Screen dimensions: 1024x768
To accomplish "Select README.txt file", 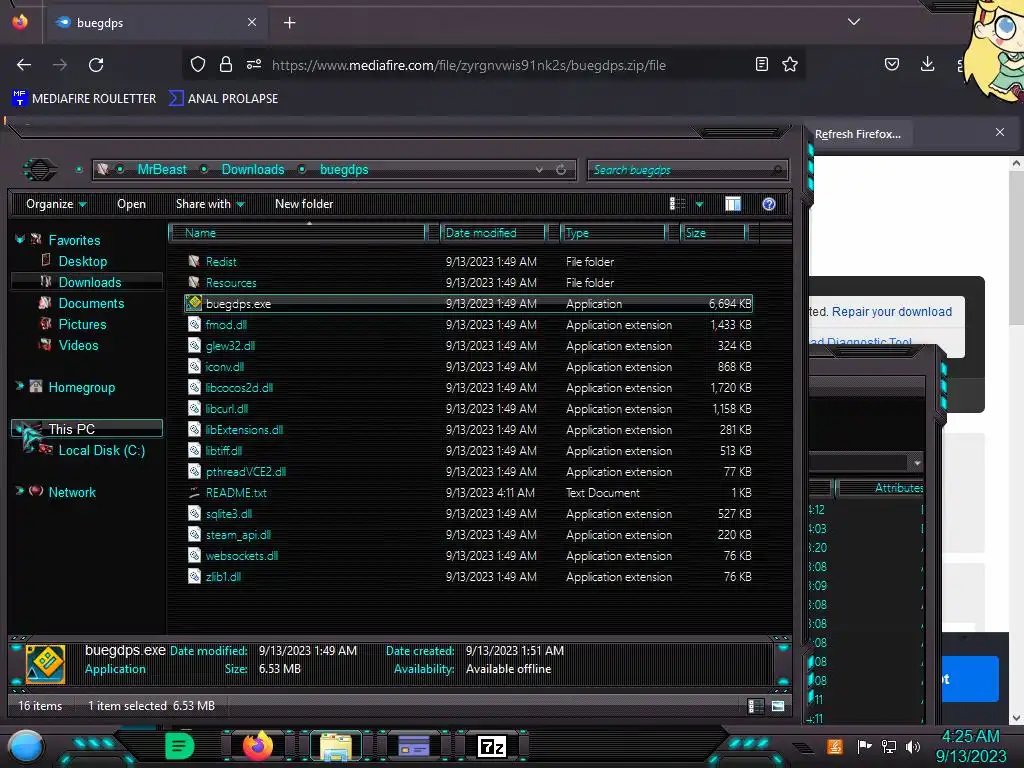I will tap(236, 492).
